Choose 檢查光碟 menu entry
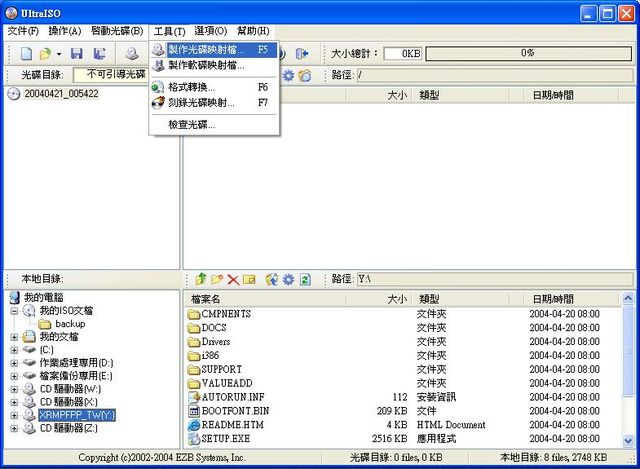 [x=214, y=124]
